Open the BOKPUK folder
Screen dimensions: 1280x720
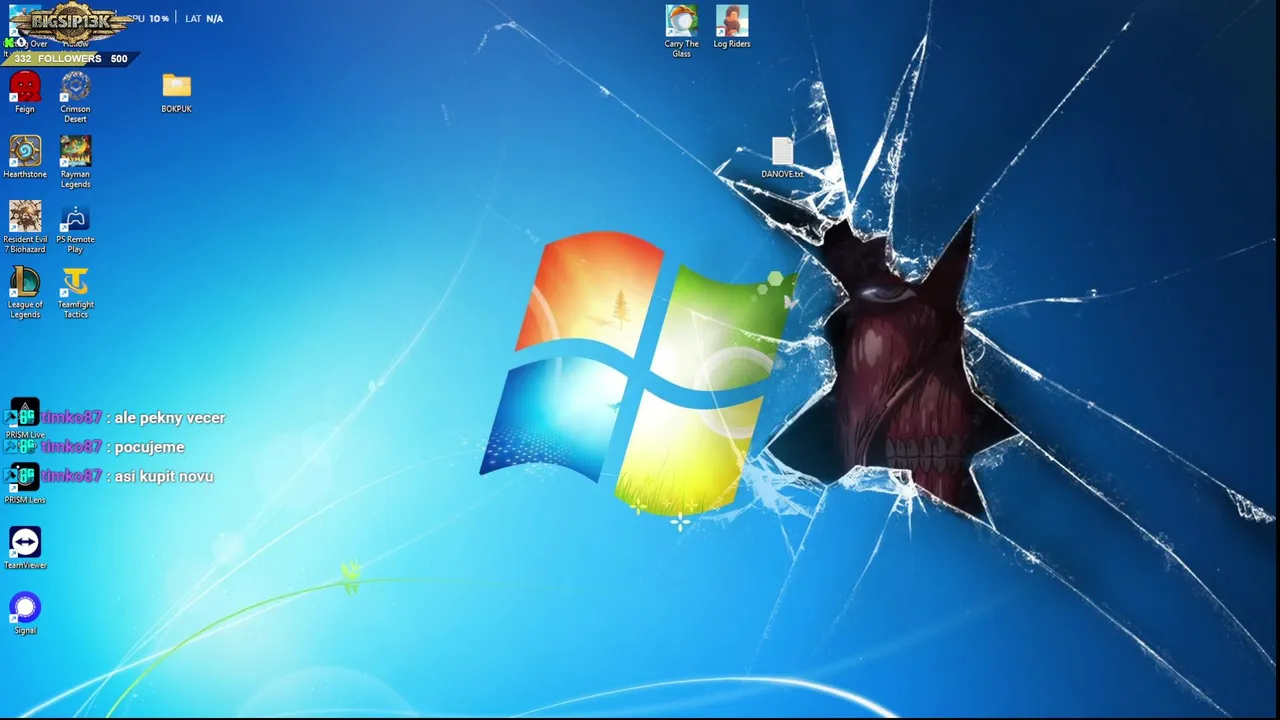click(176, 92)
